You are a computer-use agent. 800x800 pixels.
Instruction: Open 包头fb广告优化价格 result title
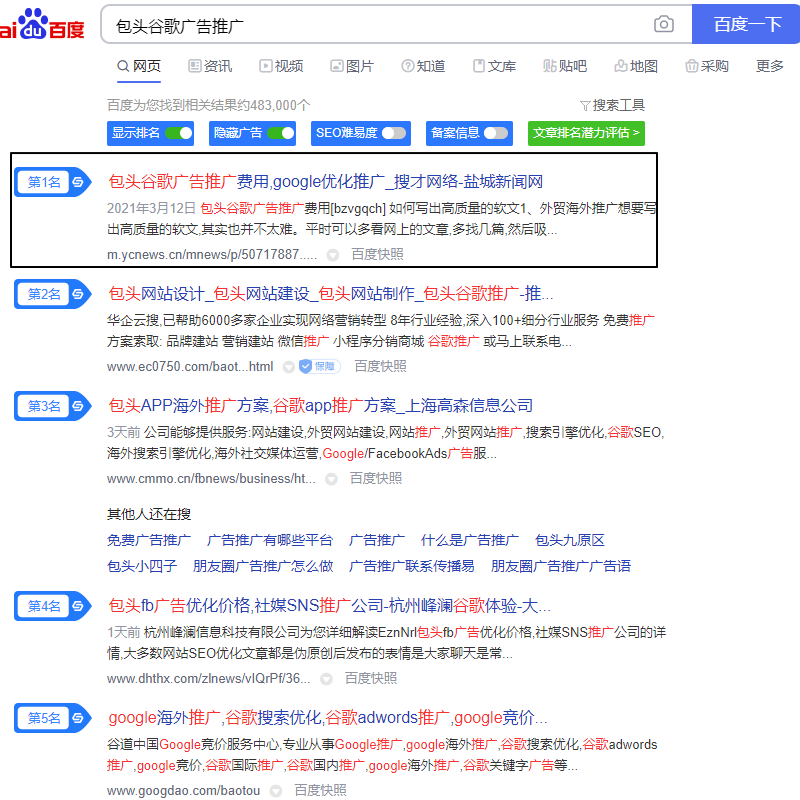pos(330,606)
